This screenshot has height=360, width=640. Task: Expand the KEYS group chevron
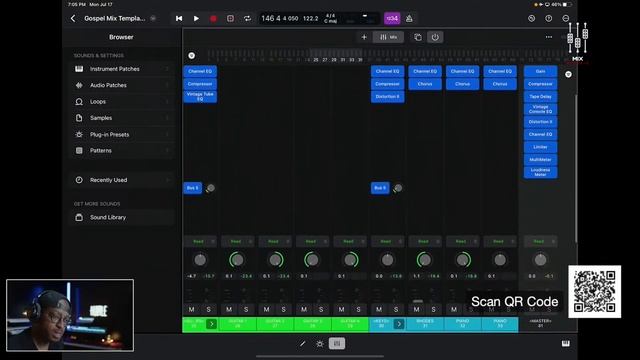coord(399,324)
